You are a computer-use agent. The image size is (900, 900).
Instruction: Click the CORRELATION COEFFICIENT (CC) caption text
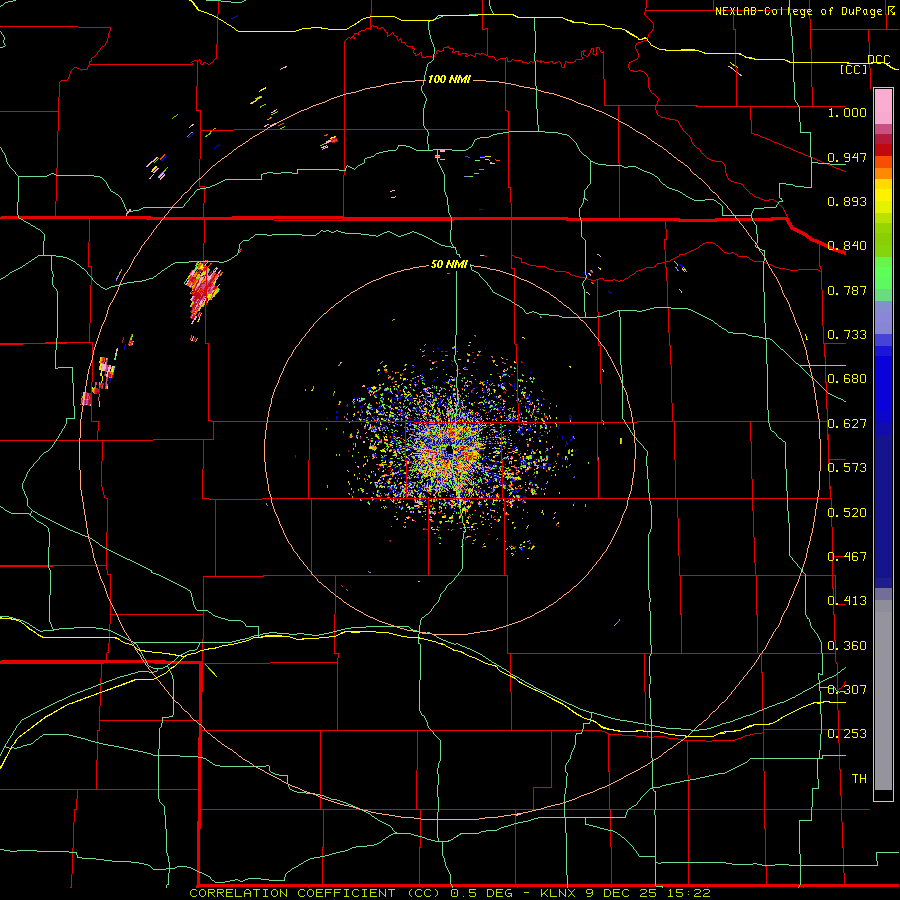315,893
